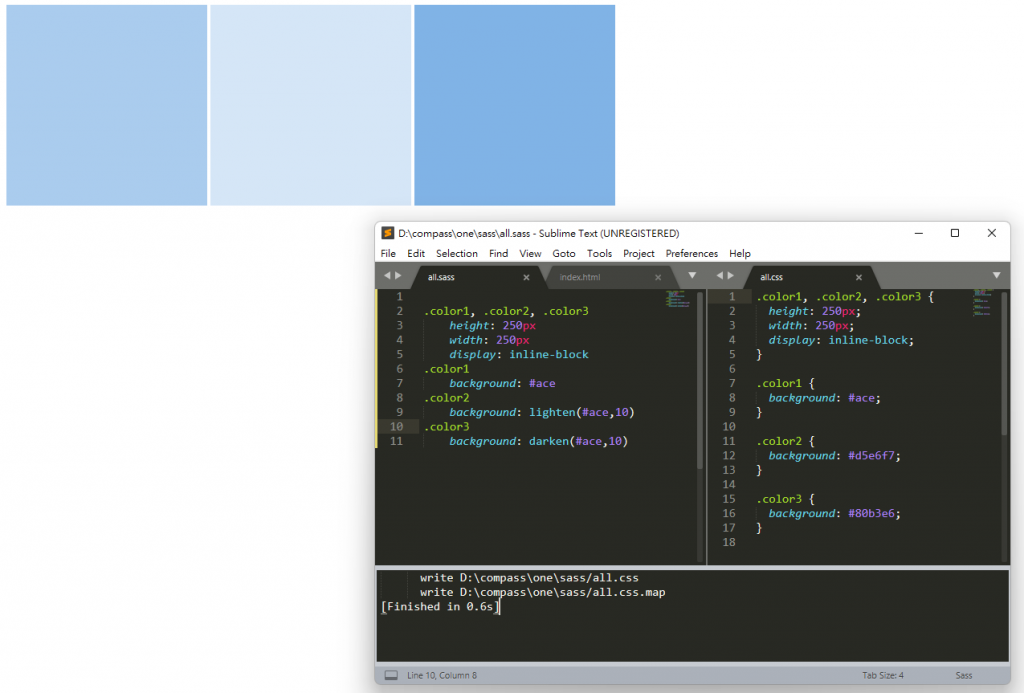Click the minimap of all.sass pane
The height and width of the screenshot is (693, 1024).
[678, 299]
